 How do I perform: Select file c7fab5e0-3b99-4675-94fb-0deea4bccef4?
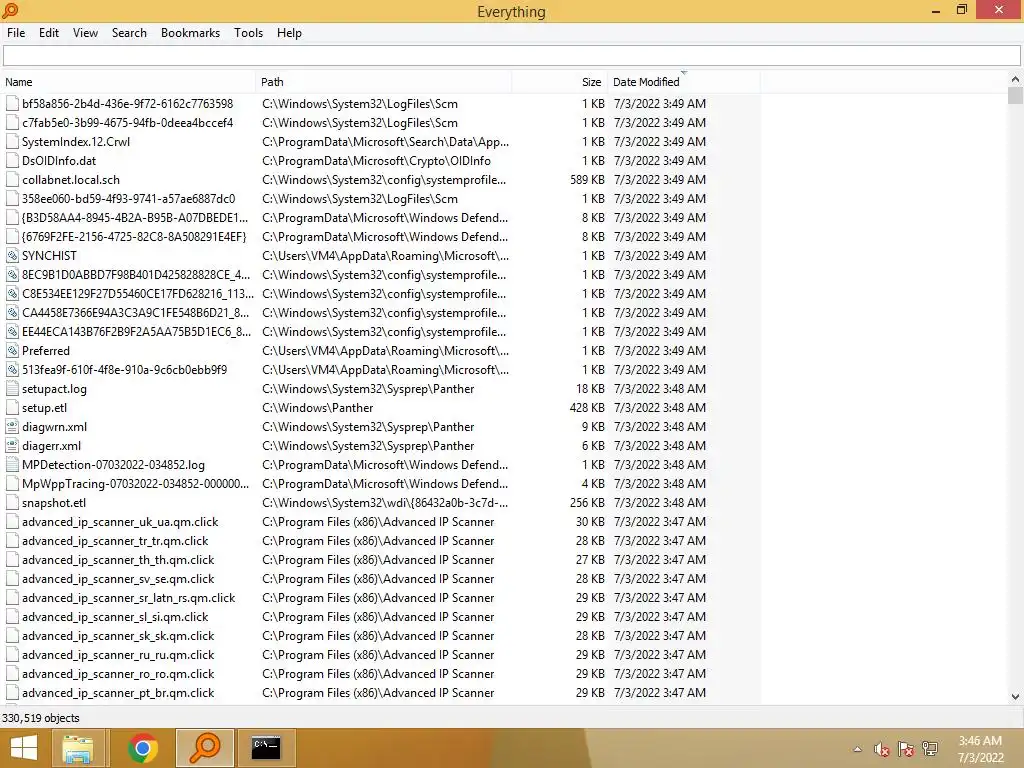pos(127,123)
